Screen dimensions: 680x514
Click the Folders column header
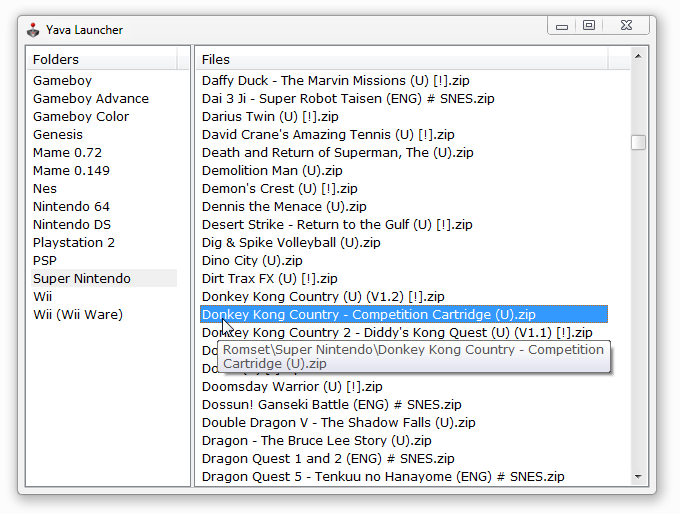102,59
